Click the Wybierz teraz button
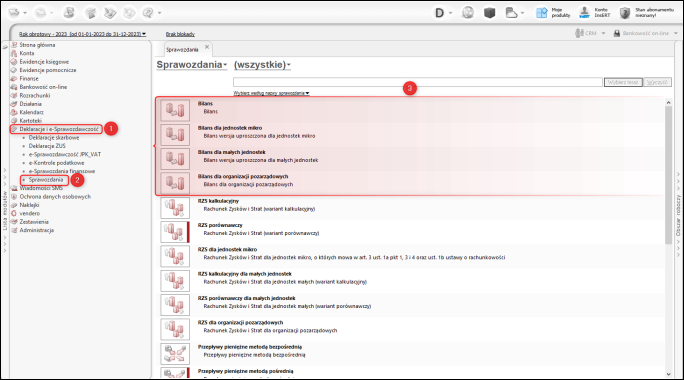Screen dimensions: 684x380 point(623,82)
